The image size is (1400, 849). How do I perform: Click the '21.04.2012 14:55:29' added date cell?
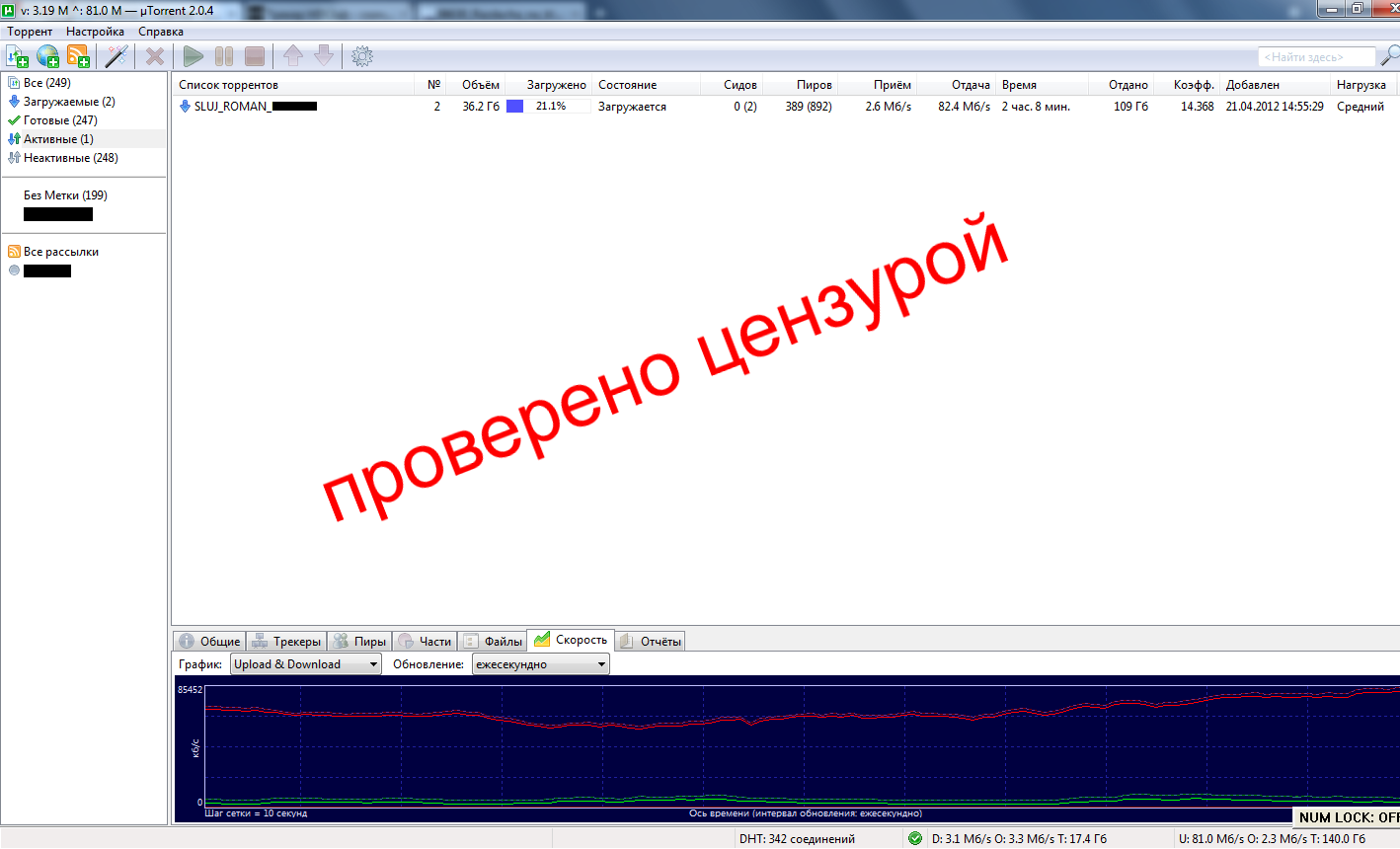tap(1275, 107)
